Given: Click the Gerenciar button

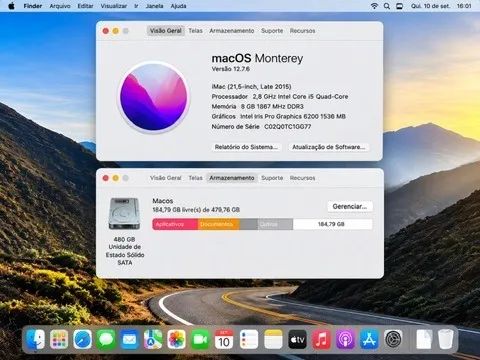Looking at the screenshot, I should [x=350, y=207].
